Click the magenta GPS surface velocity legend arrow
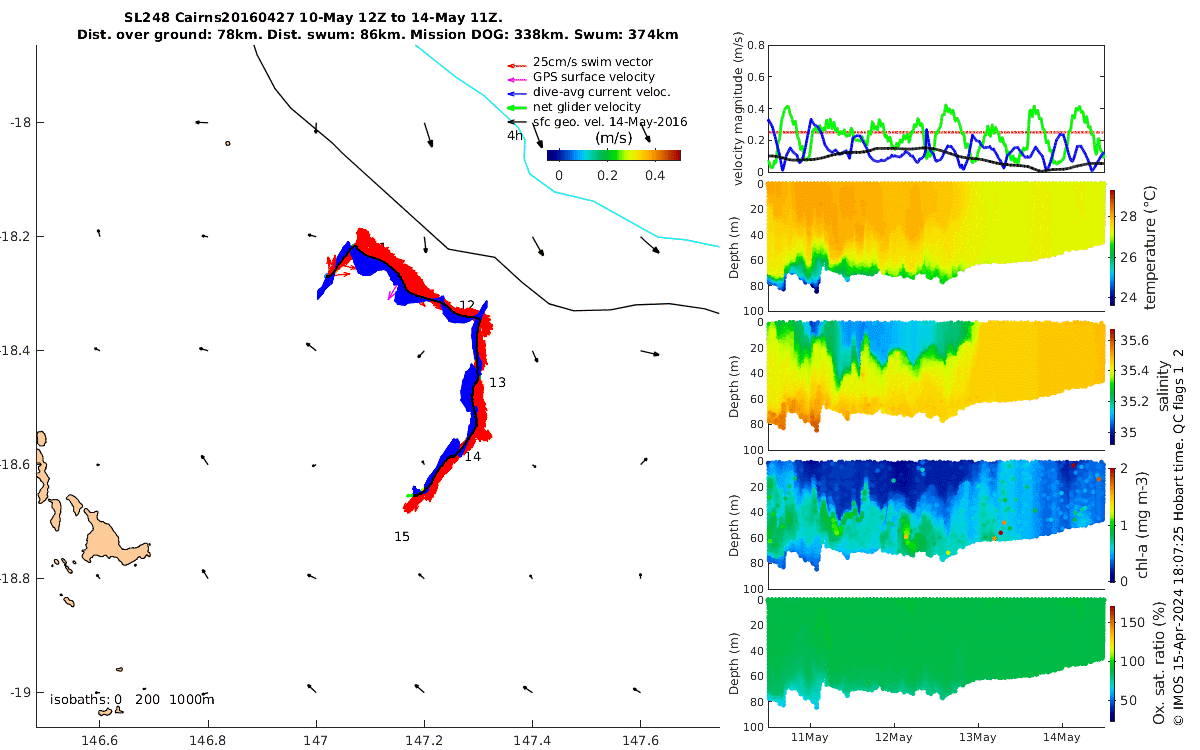The height and width of the screenshot is (750, 1200). tap(517, 78)
